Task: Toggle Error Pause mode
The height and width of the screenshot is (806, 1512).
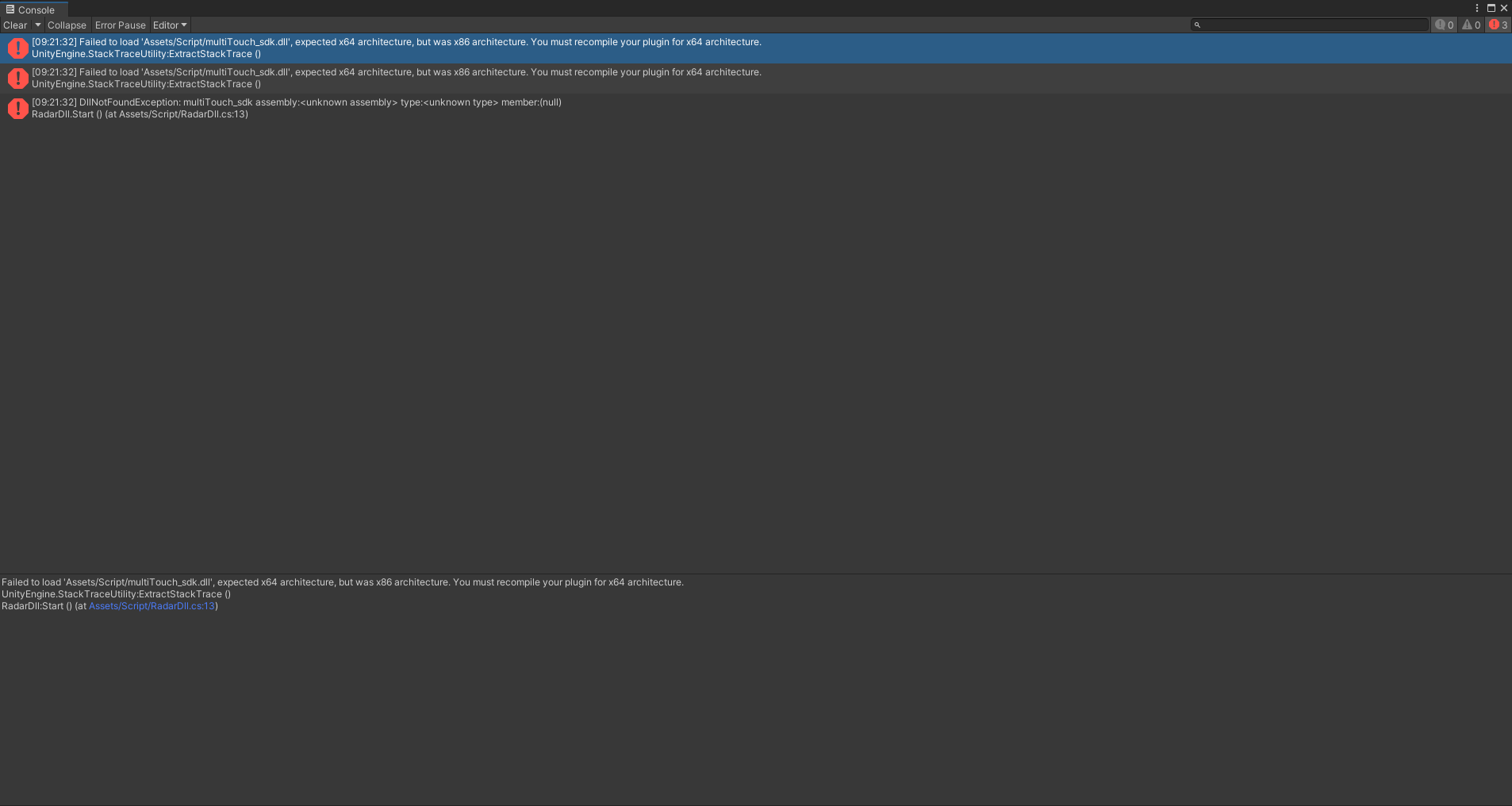Action: point(120,25)
